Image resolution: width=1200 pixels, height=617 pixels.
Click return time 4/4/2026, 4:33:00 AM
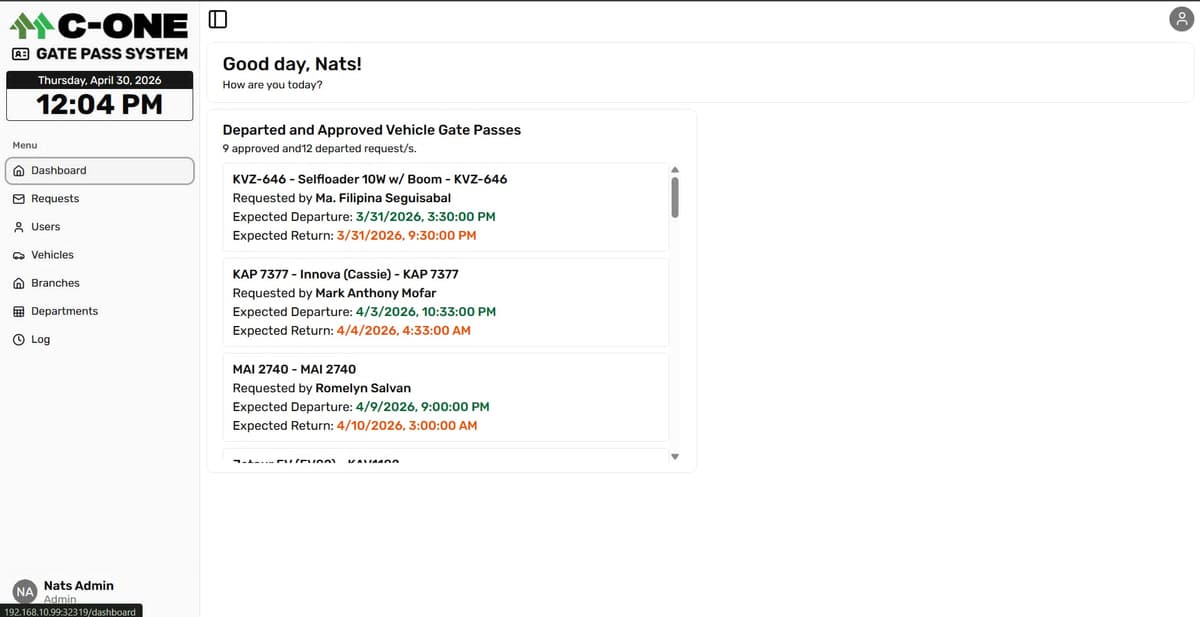[x=404, y=331]
